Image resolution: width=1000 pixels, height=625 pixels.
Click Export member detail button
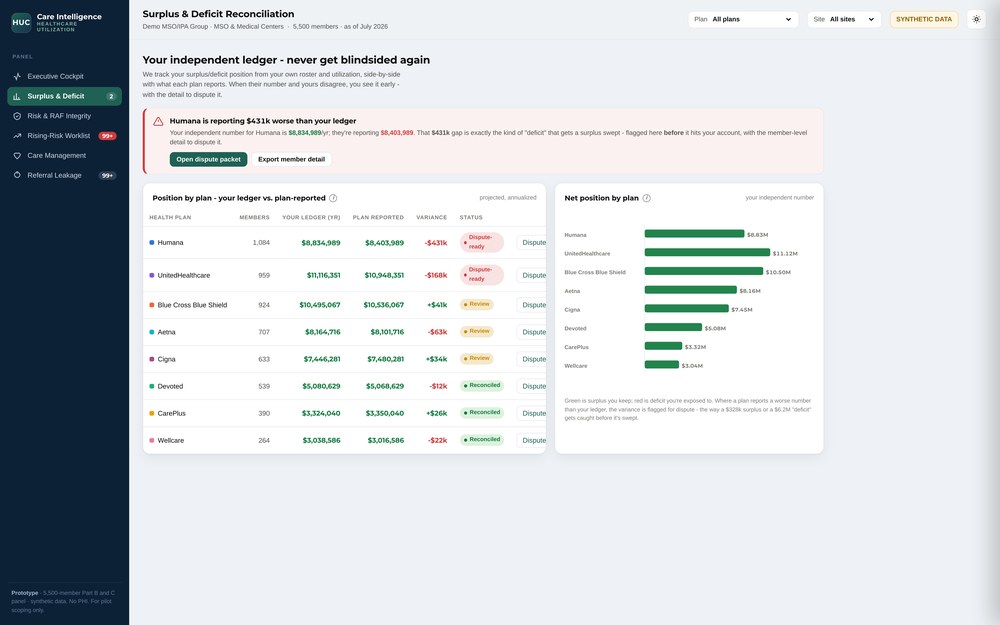point(291,159)
